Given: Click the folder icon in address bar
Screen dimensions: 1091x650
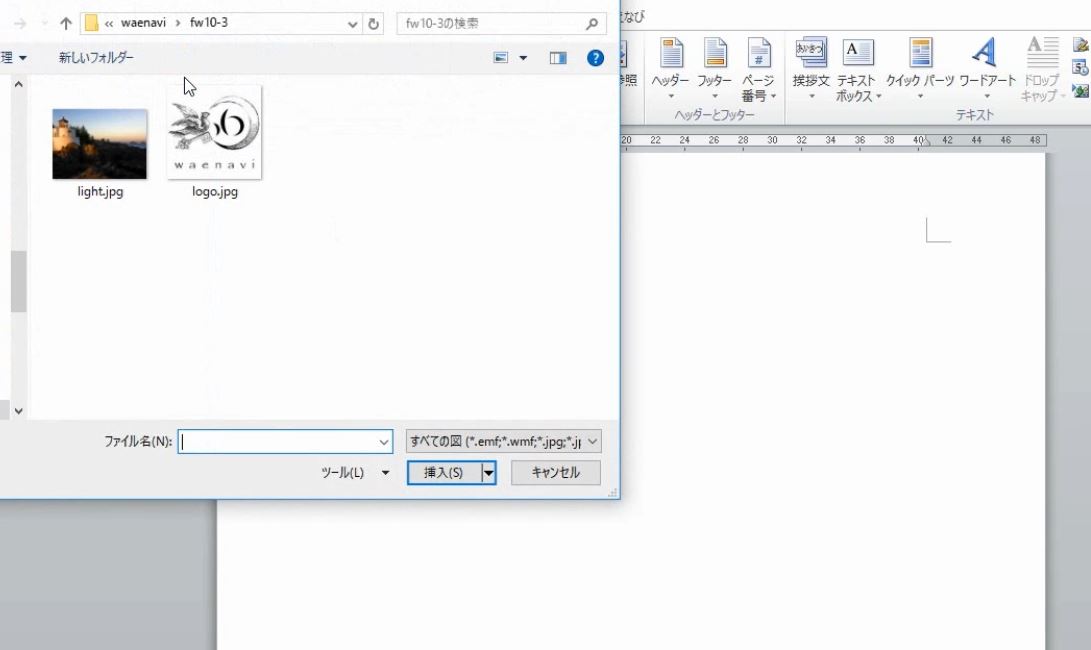Looking at the screenshot, I should tap(91, 24).
